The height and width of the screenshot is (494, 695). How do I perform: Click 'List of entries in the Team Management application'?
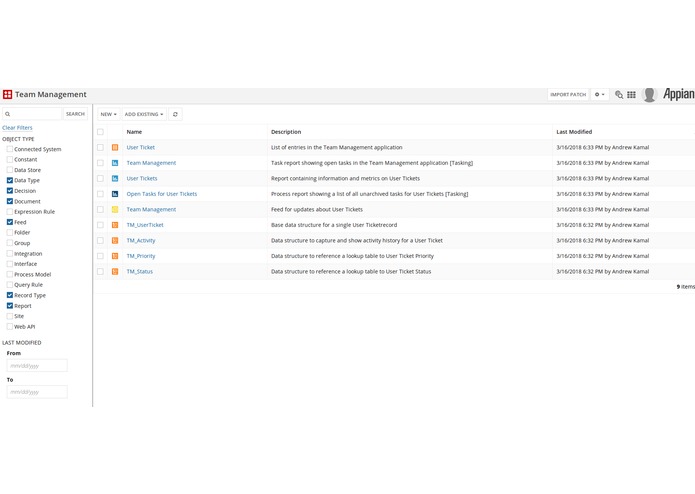point(336,148)
